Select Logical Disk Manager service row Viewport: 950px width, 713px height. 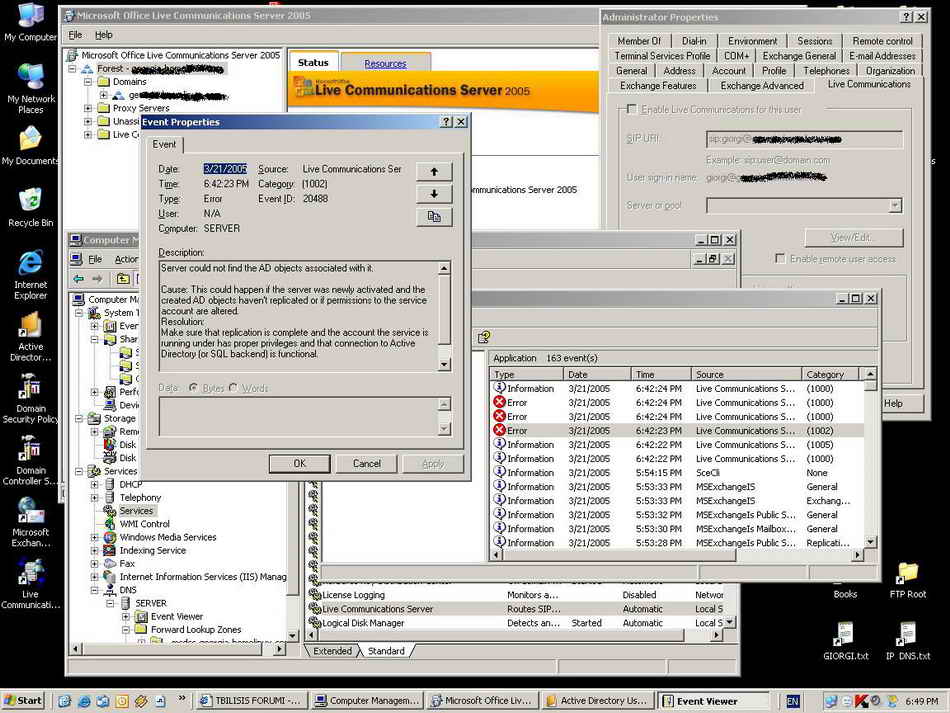(x=520, y=623)
